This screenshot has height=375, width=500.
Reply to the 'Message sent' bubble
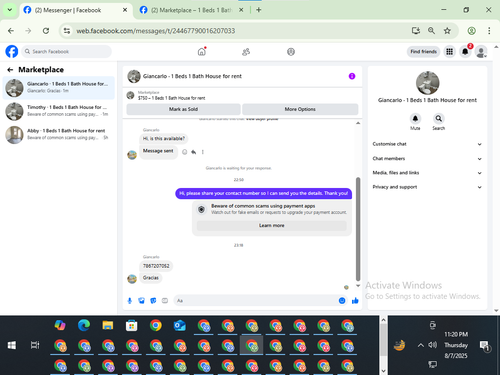[194, 152]
